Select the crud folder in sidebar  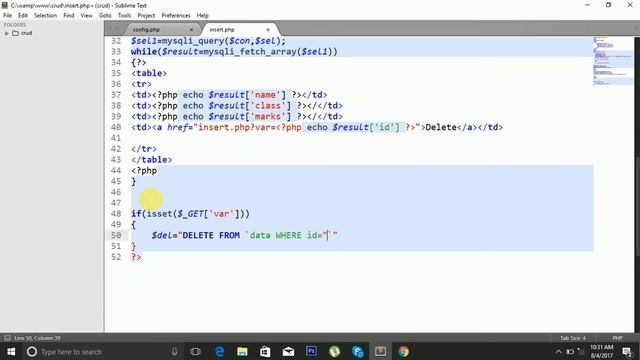click(x=27, y=33)
